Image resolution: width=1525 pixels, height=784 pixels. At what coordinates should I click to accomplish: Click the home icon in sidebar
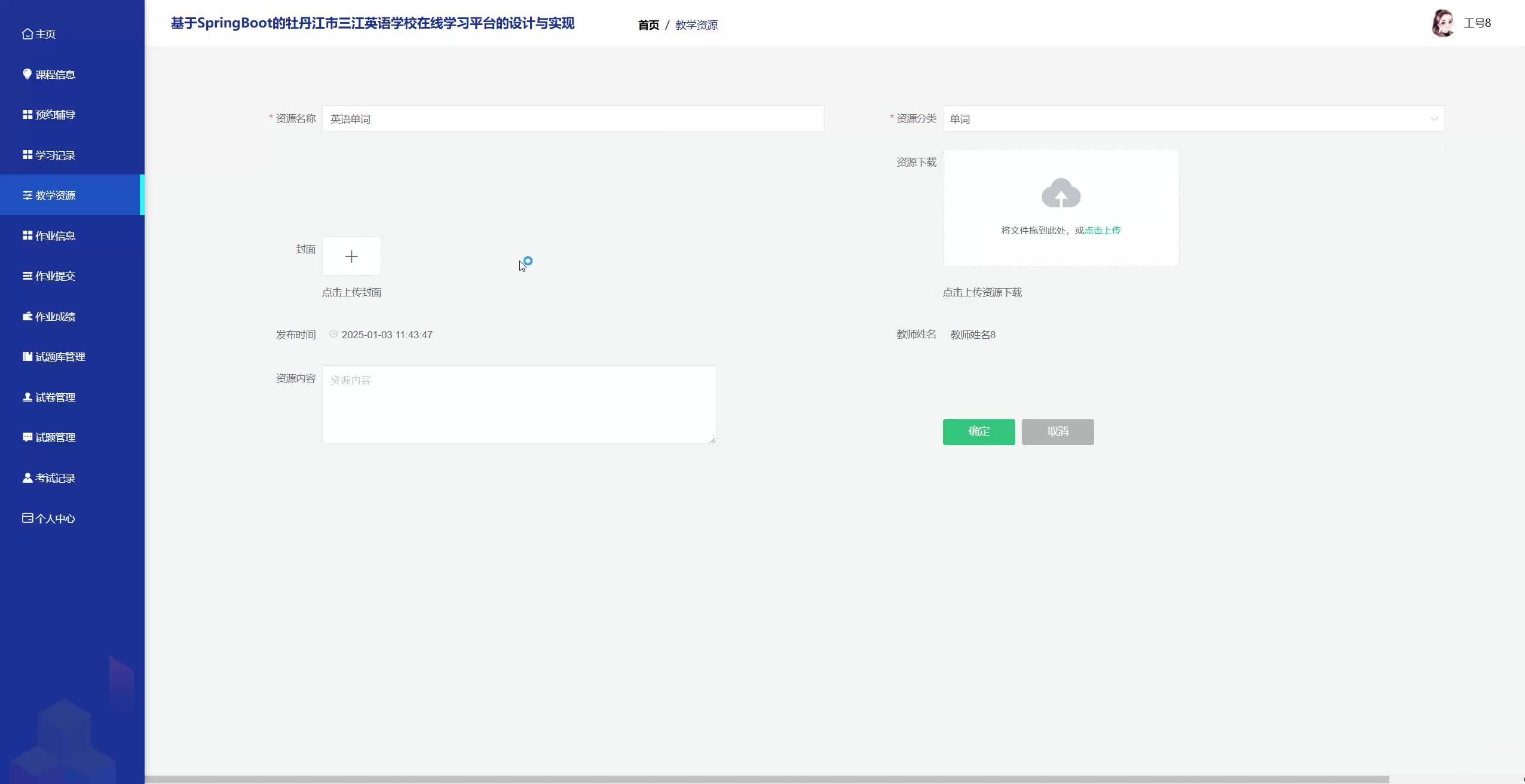27,34
